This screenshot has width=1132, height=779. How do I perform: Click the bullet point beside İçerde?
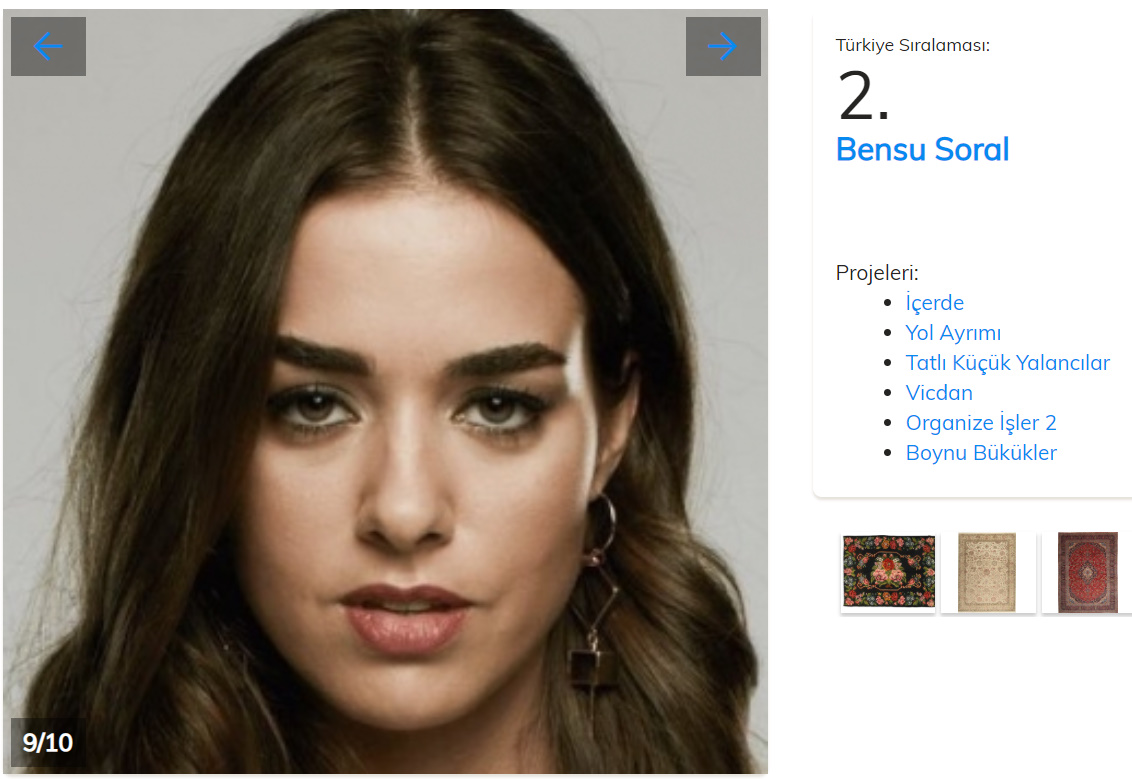[x=888, y=303]
